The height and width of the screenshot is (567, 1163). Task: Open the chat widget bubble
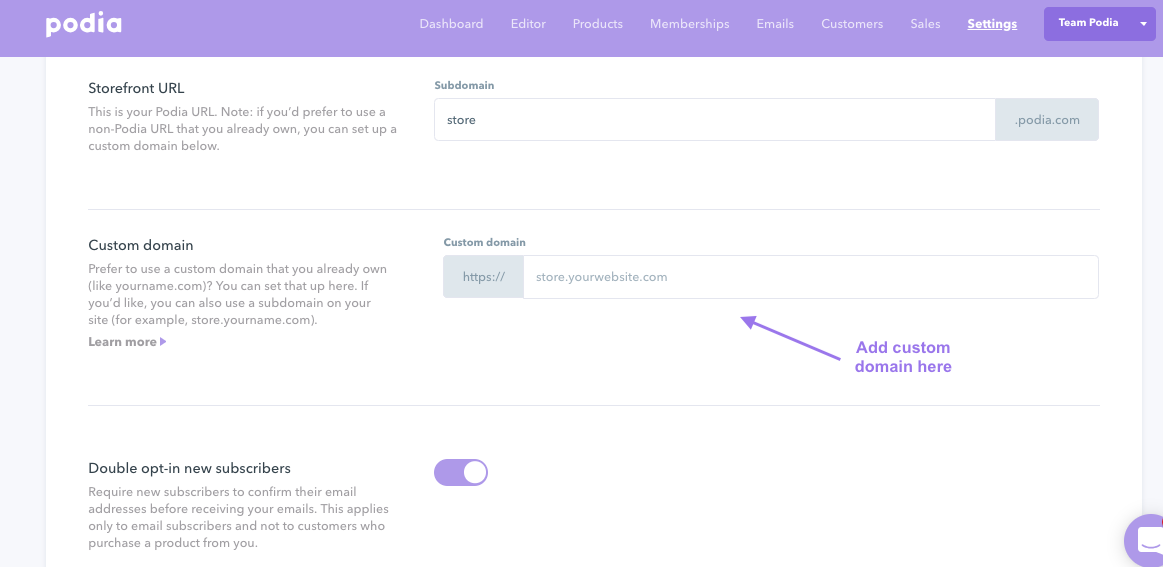click(1145, 540)
